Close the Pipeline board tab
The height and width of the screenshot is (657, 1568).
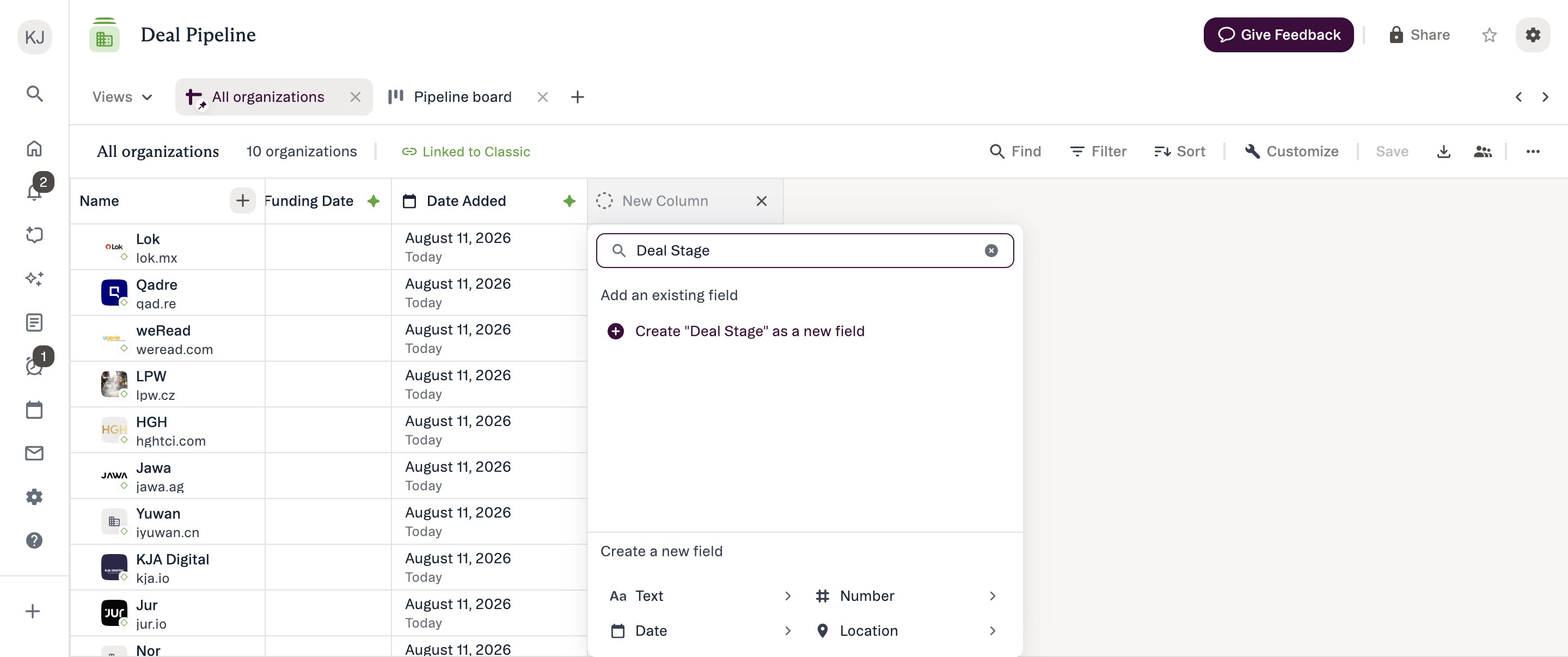click(x=542, y=98)
